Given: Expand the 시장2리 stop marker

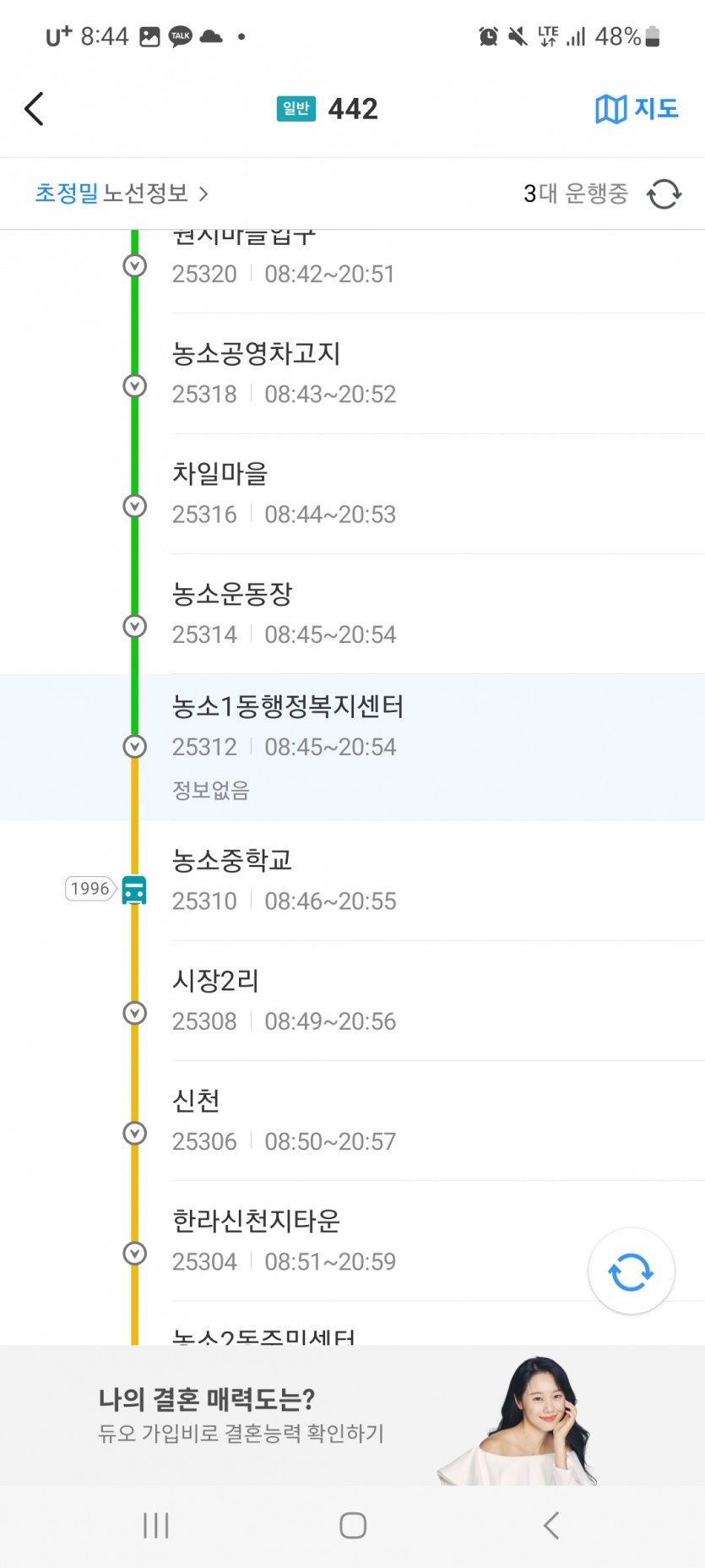Looking at the screenshot, I should click(x=135, y=1012).
